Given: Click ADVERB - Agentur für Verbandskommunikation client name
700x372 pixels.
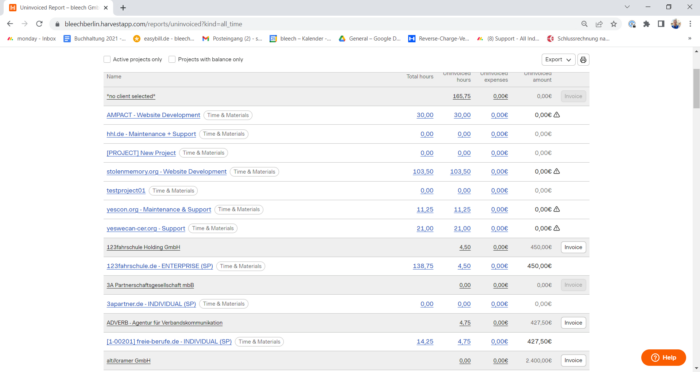Looking at the screenshot, I should pyautogui.click(x=164, y=323).
